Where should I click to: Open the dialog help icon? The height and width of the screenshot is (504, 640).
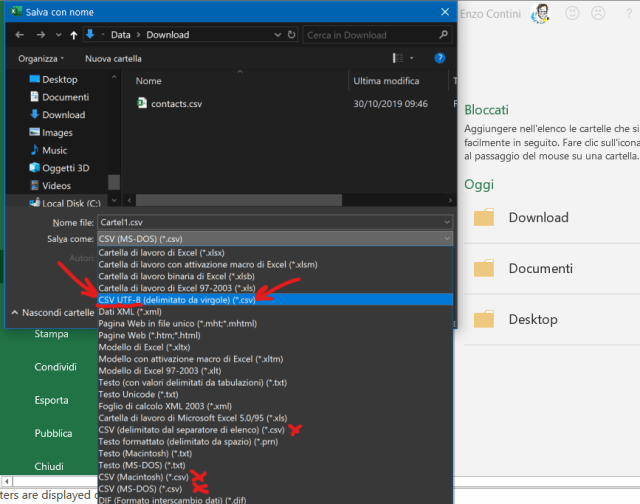pyautogui.click(x=439, y=59)
